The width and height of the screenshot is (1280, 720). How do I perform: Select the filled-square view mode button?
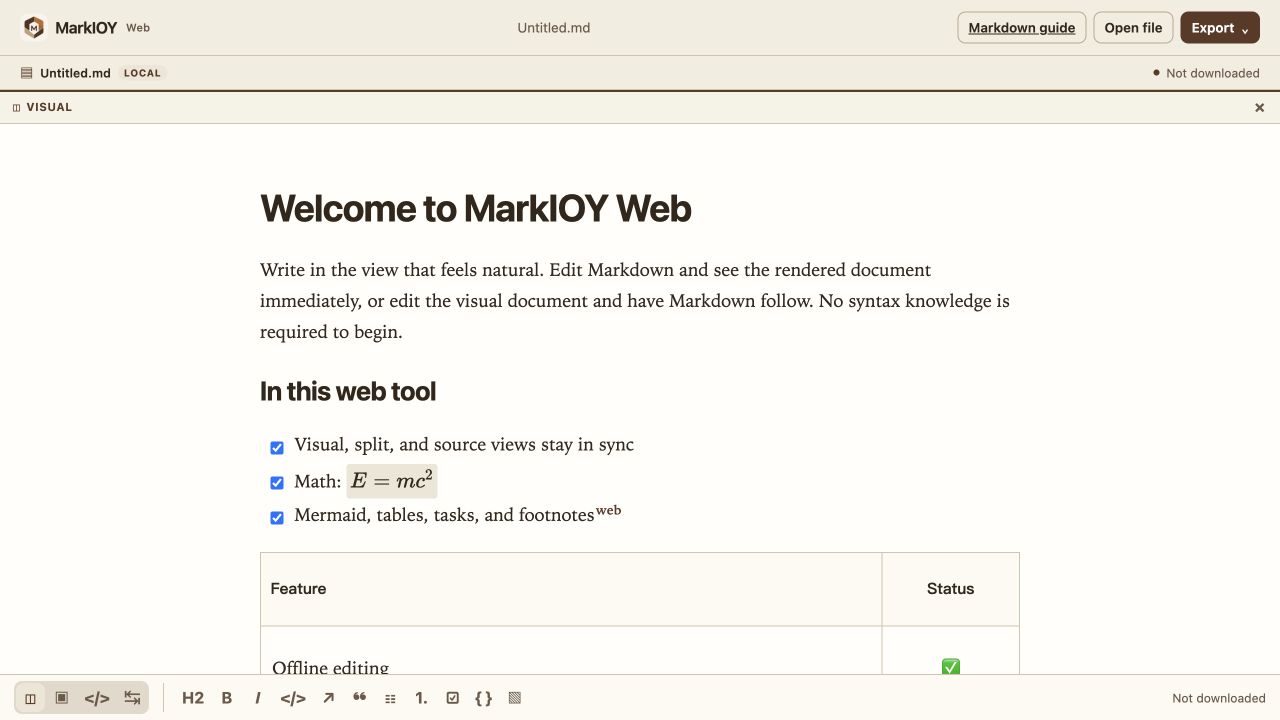[62, 698]
